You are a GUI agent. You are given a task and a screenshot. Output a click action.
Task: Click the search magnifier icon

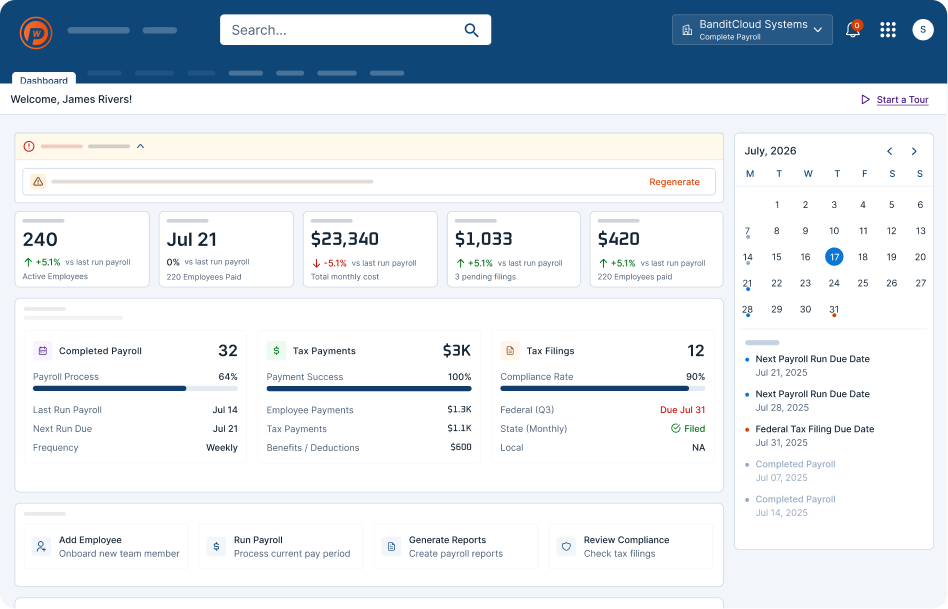point(471,30)
